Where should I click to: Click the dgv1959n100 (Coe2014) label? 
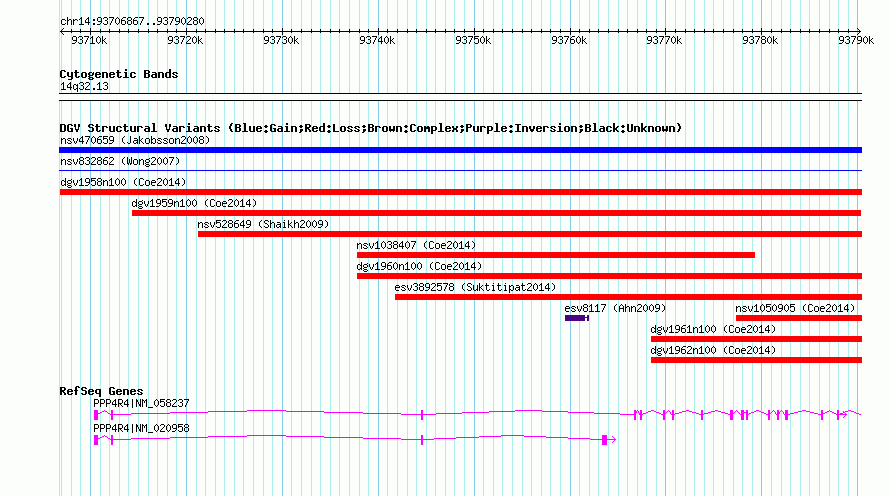pyautogui.click(x=194, y=203)
